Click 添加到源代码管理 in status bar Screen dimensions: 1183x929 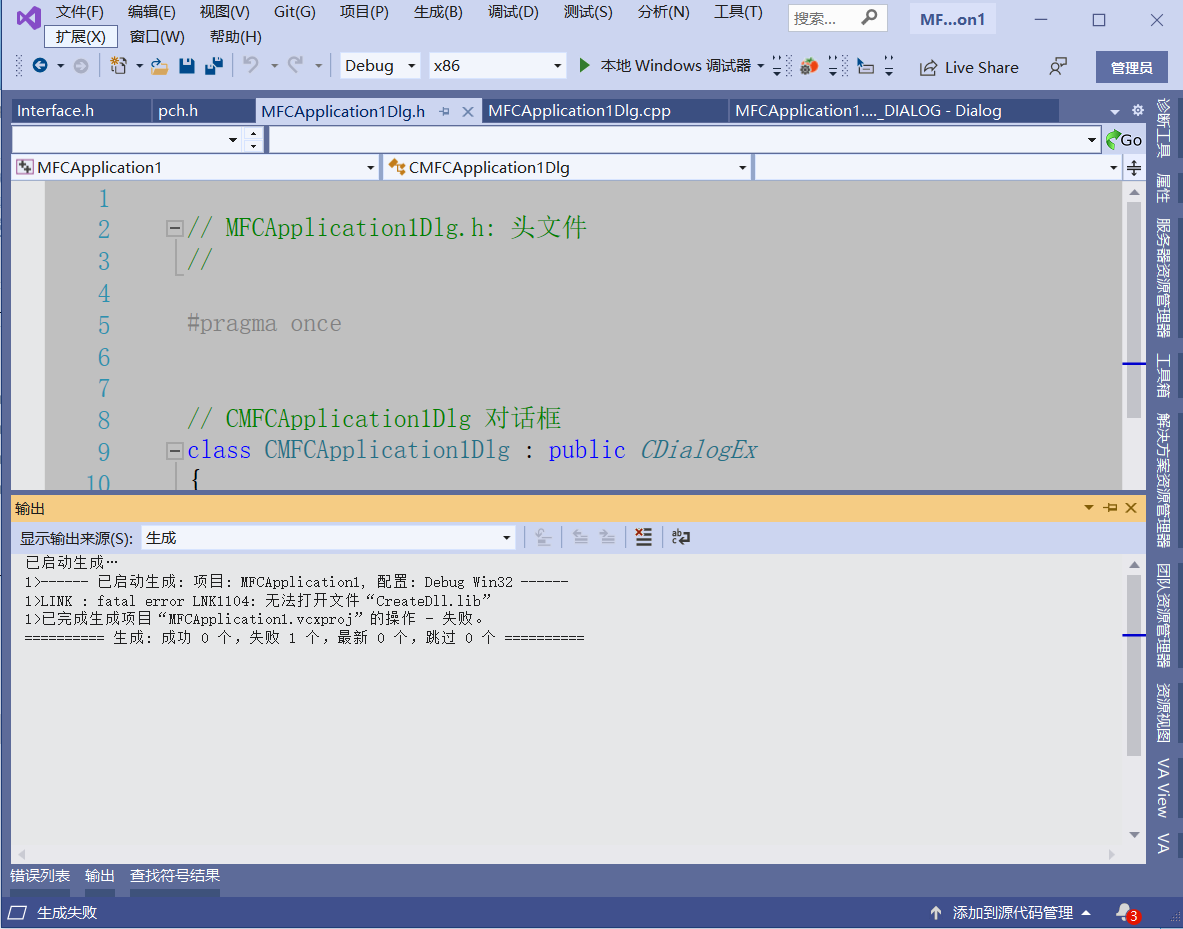1012,913
